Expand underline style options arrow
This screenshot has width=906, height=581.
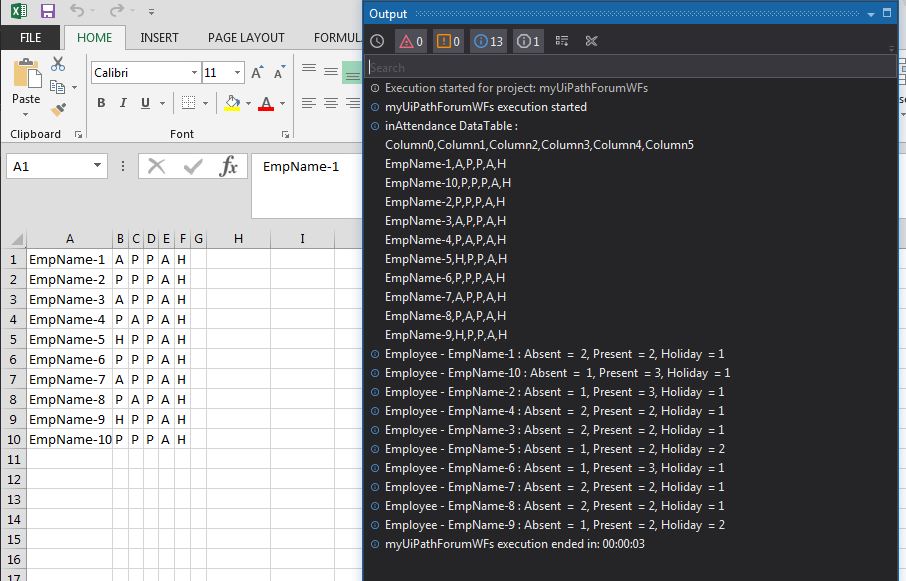162,104
